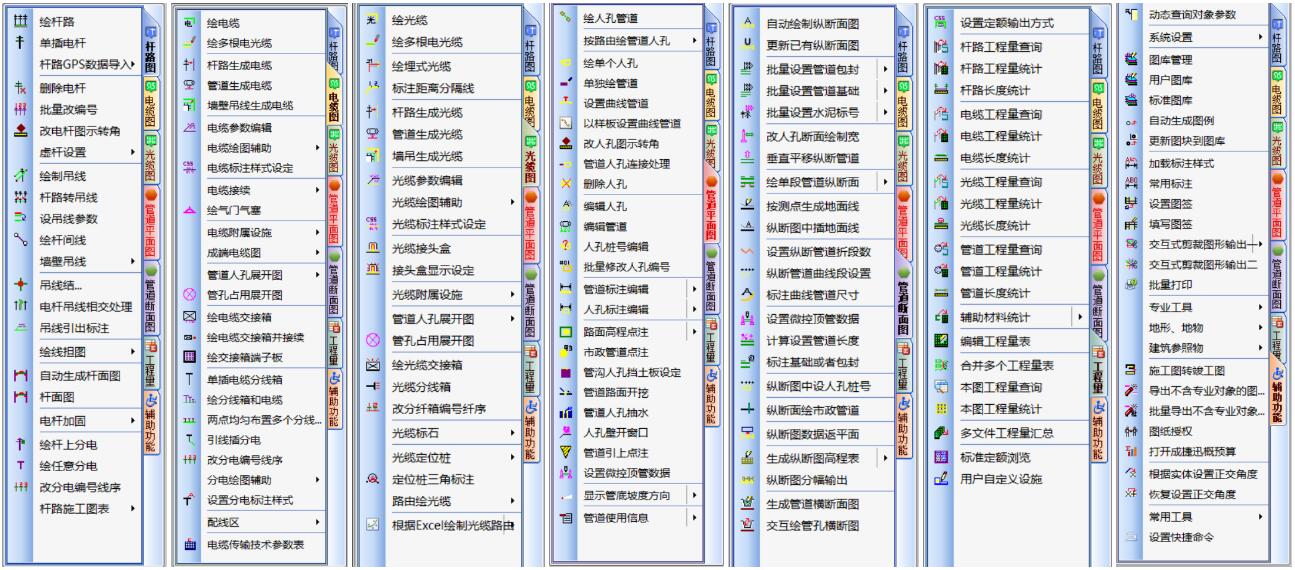1295x570 pixels.
Task: Open the 配线区 submenu
Action: point(318,522)
